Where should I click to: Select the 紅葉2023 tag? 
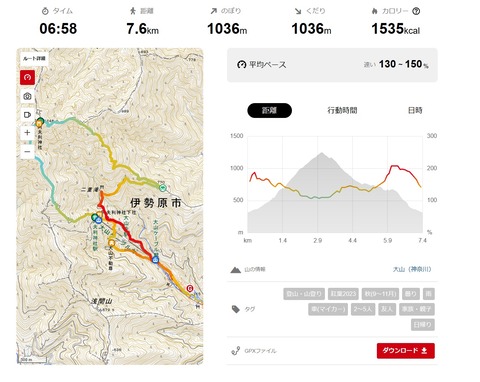pos(343,294)
